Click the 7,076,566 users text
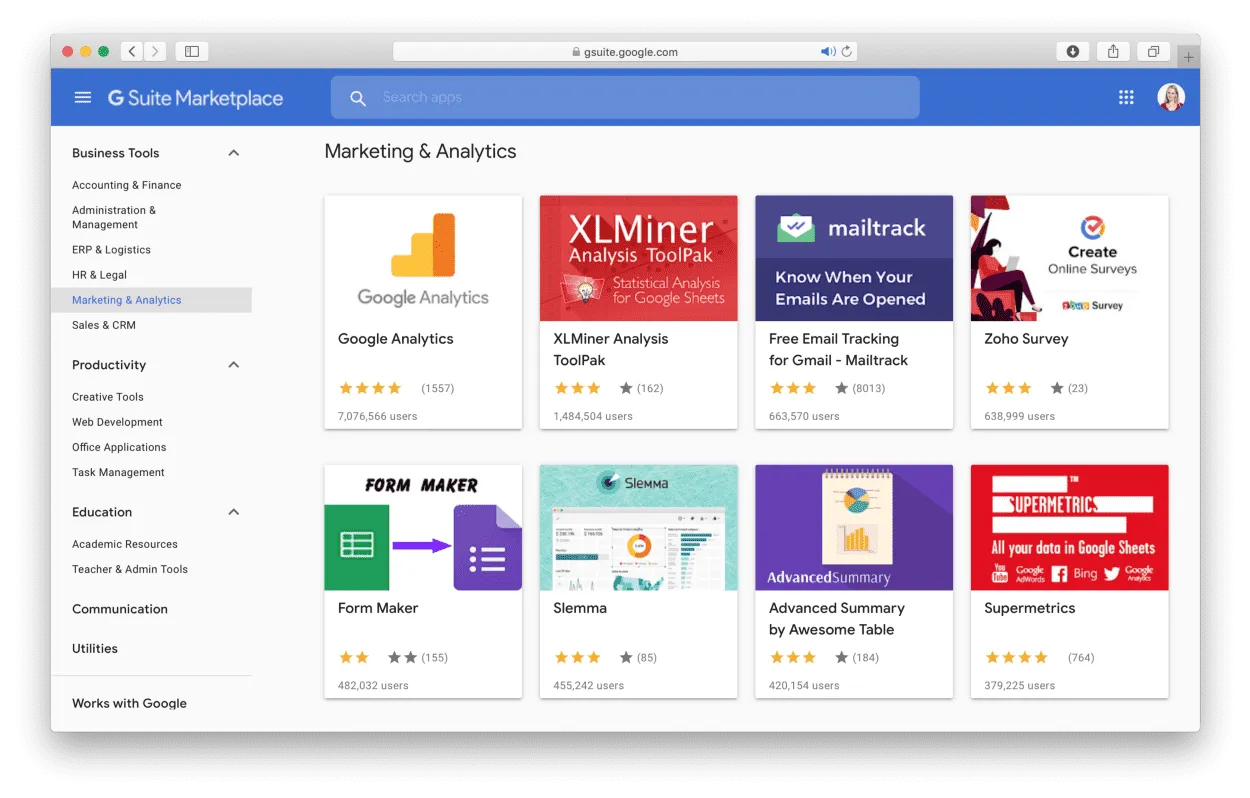The width and height of the screenshot is (1250, 798). [378, 416]
